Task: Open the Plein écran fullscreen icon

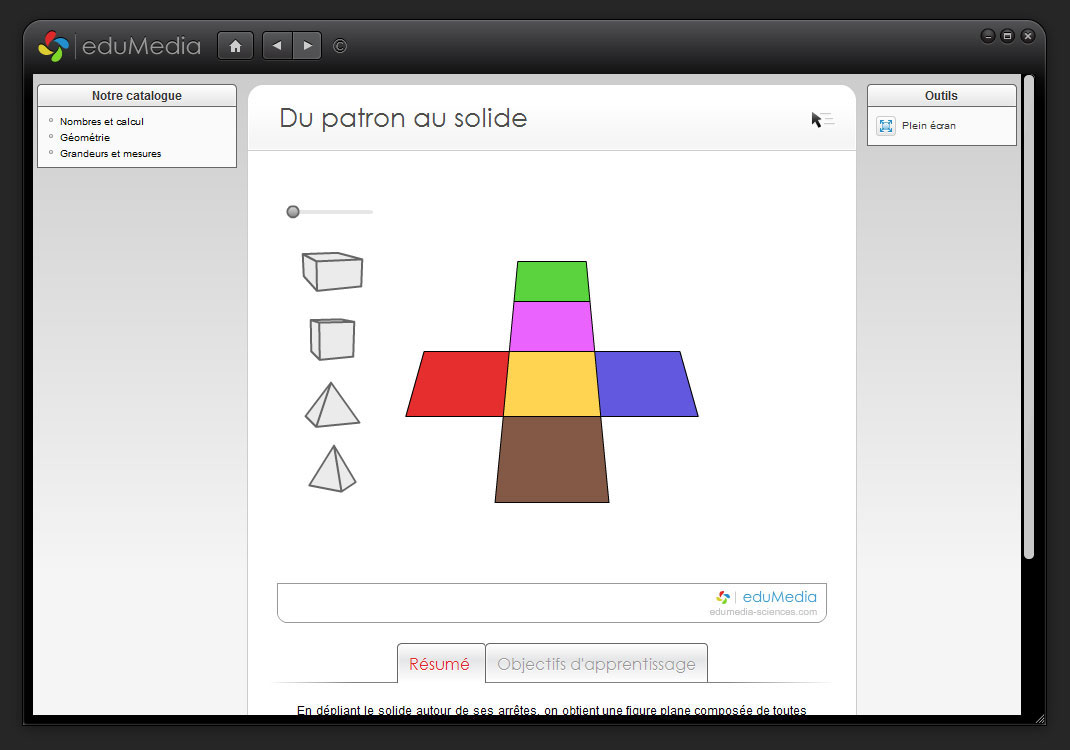Action: tap(886, 126)
